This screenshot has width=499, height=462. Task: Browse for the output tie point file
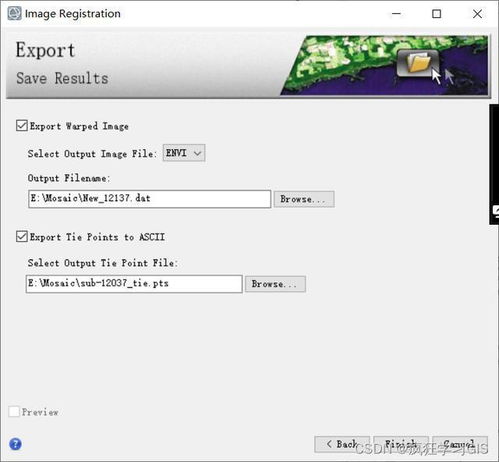click(x=275, y=284)
